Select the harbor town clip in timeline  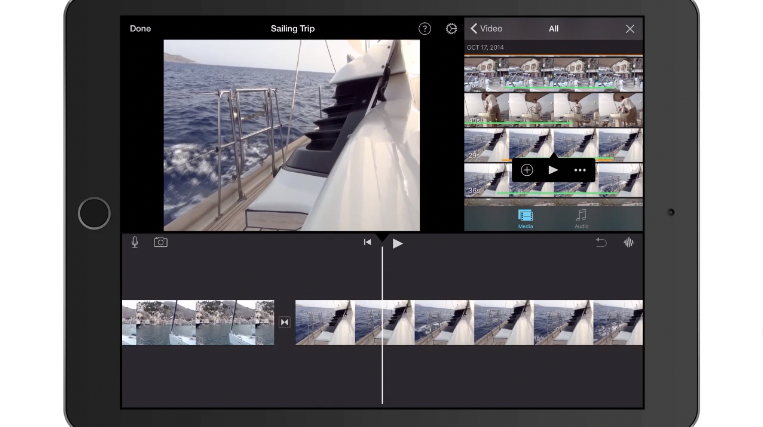(x=198, y=322)
